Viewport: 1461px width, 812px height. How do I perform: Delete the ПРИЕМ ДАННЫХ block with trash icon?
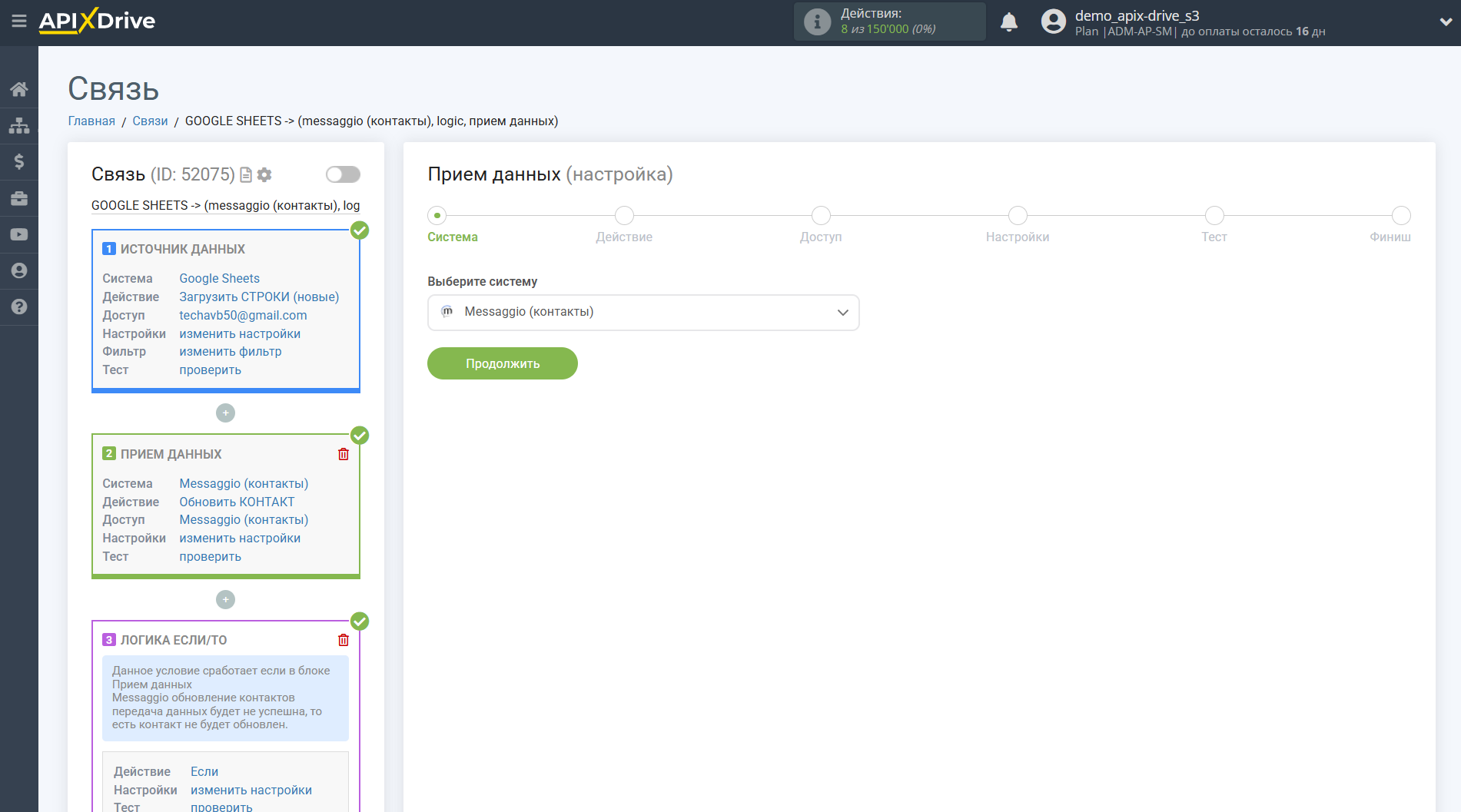(344, 454)
